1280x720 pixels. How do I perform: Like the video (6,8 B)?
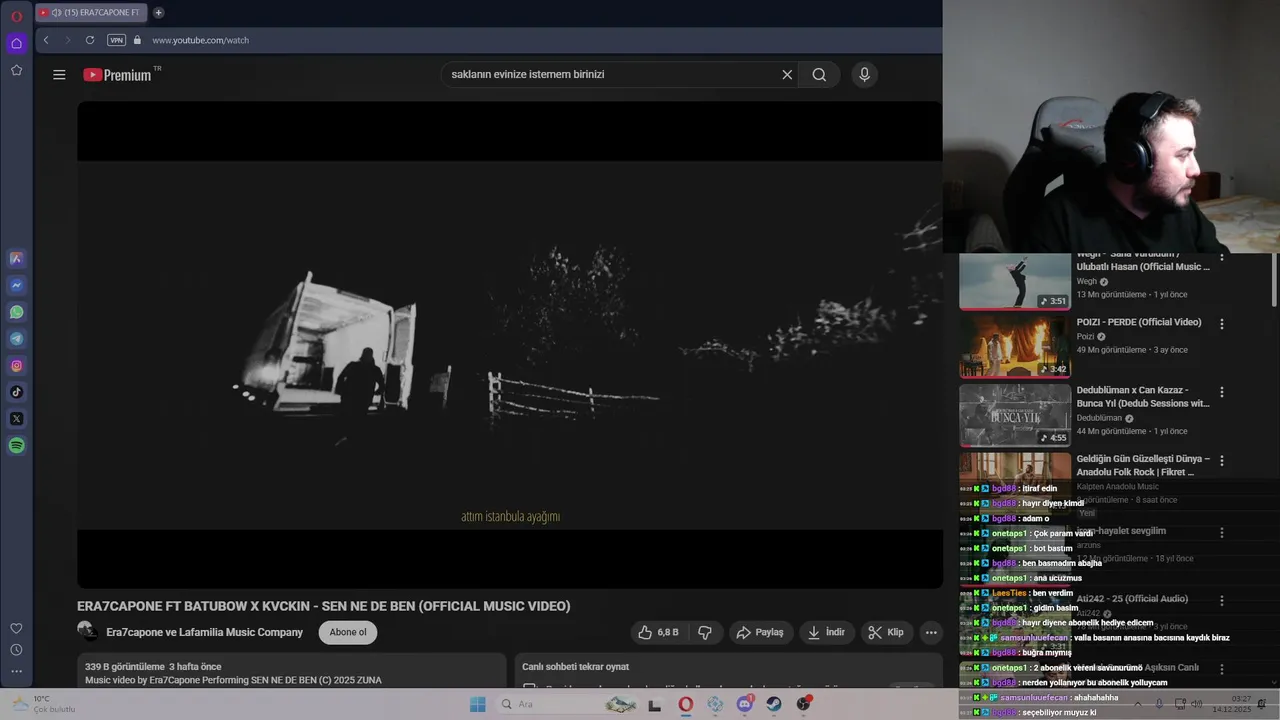(x=659, y=632)
